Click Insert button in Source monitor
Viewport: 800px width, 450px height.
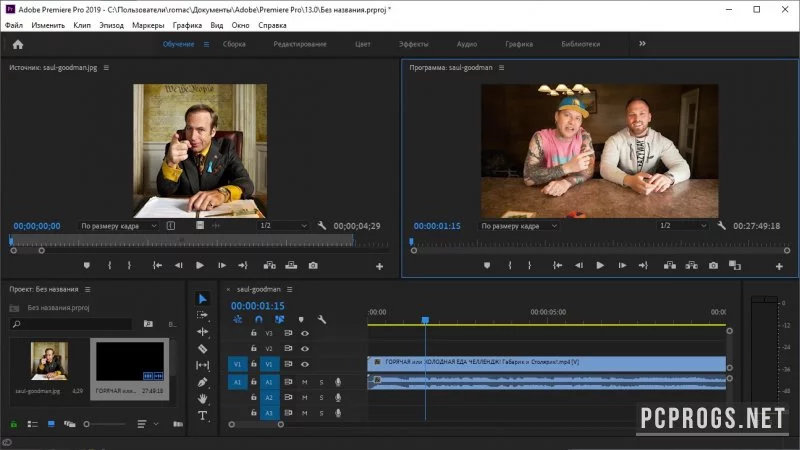269,265
